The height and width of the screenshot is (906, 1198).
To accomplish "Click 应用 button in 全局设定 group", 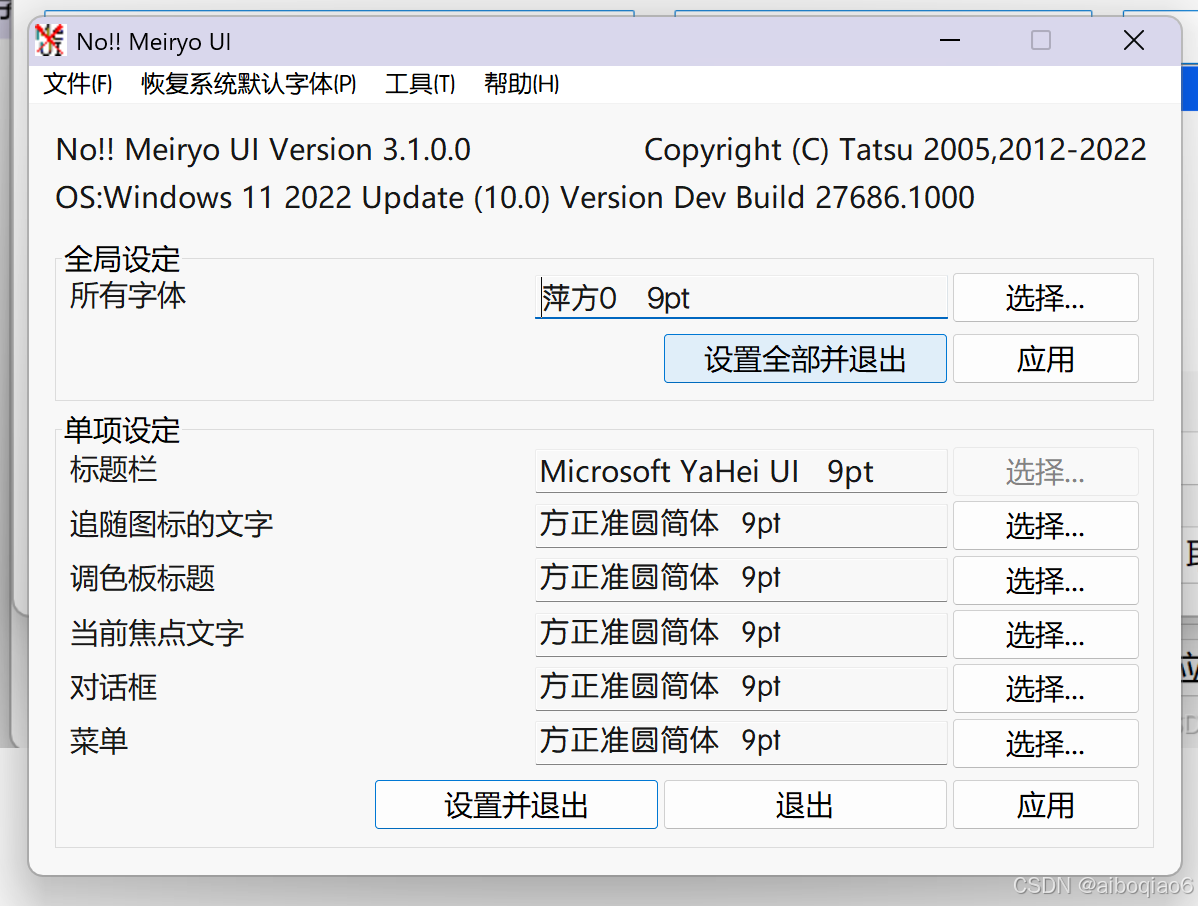I will click(1045, 358).
